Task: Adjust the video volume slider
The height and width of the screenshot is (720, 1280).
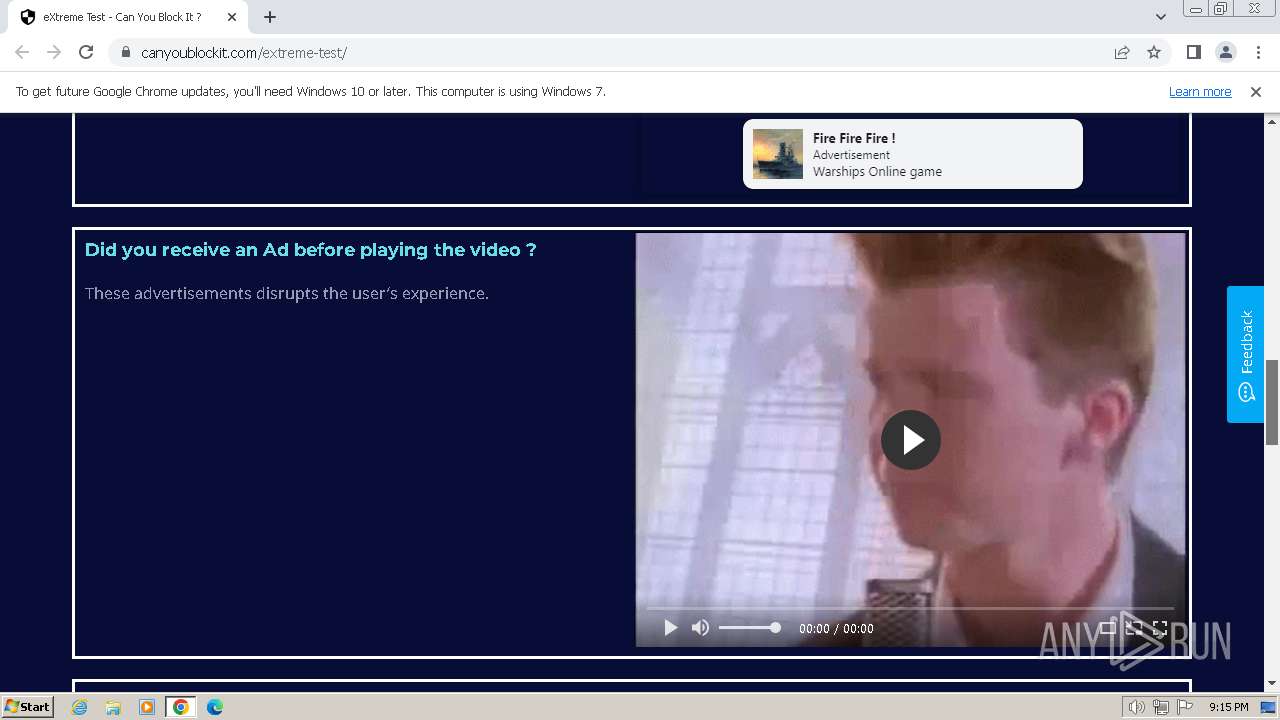Action: click(749, 628)
